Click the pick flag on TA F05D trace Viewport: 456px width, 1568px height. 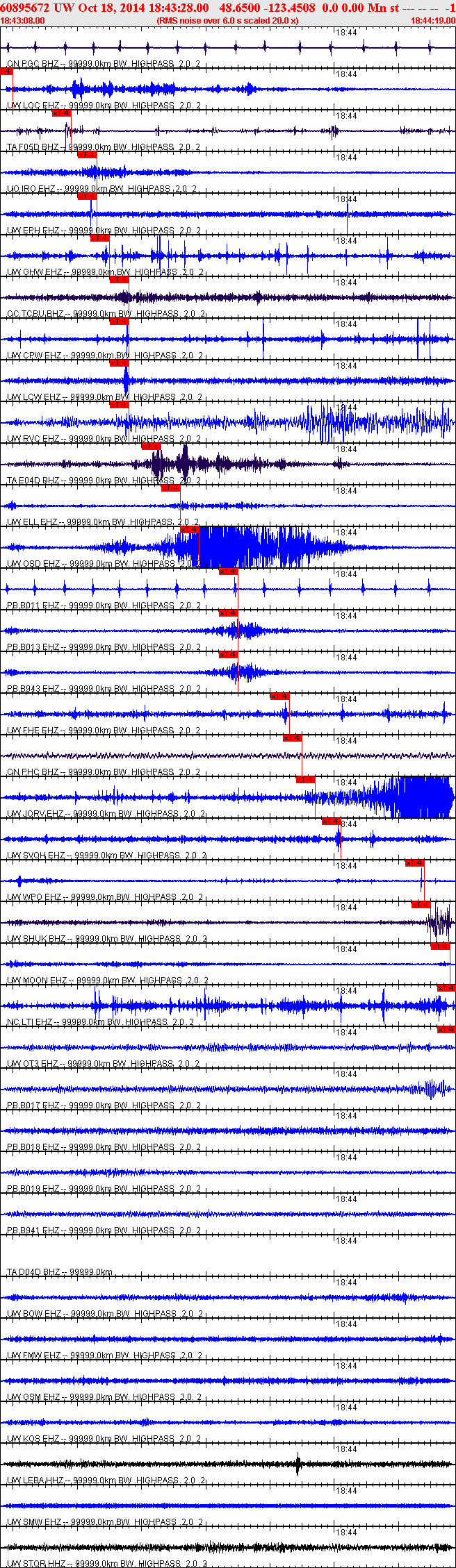[x=62, y=113]
